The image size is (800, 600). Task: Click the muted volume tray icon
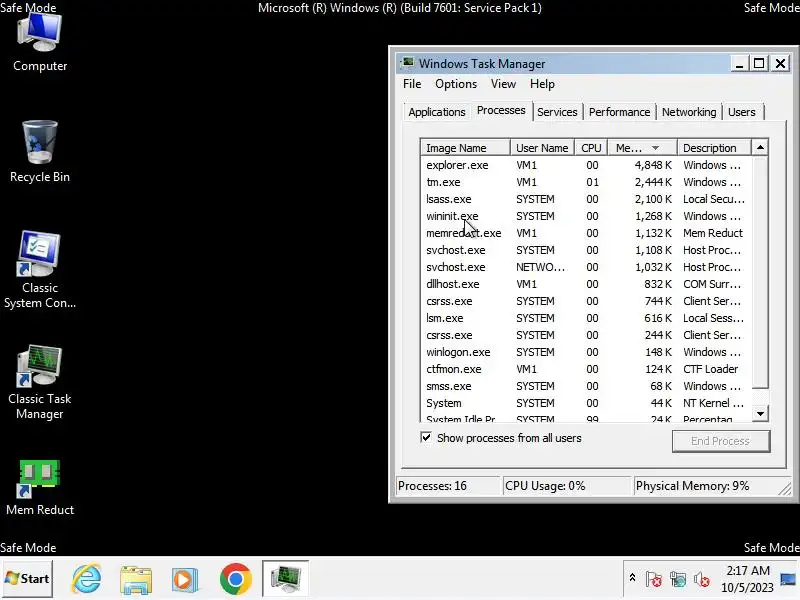coord(702,580)
